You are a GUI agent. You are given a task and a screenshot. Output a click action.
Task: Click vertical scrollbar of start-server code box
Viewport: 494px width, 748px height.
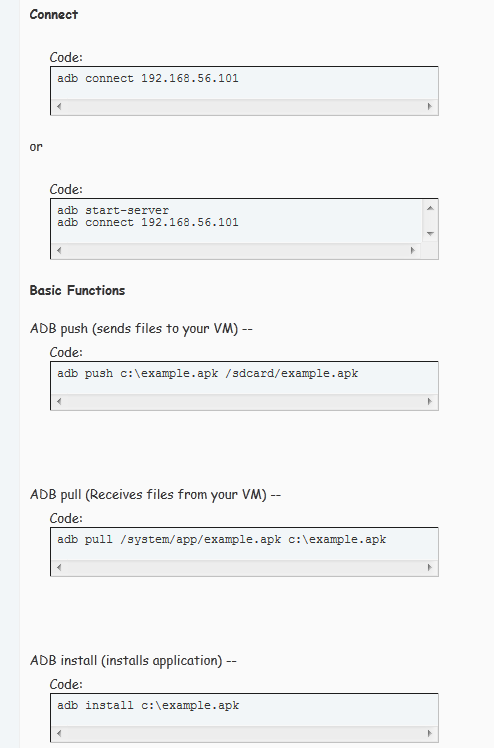coord(430,221)
